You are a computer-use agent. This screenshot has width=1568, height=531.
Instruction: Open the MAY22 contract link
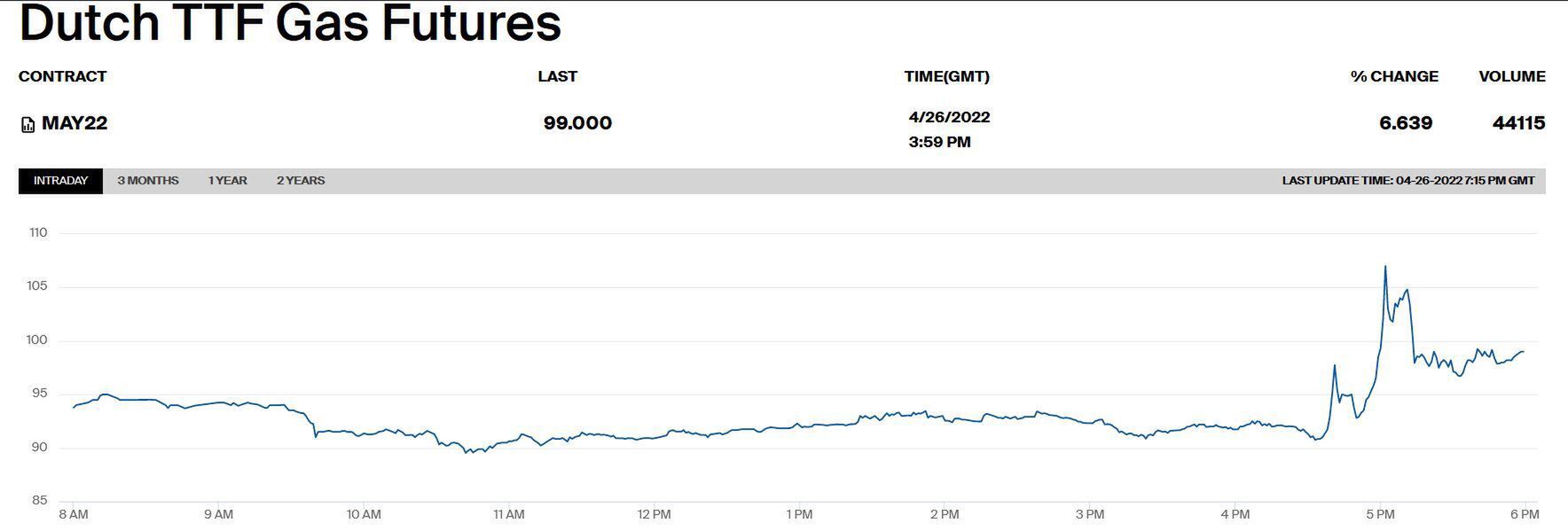(74, 123)
